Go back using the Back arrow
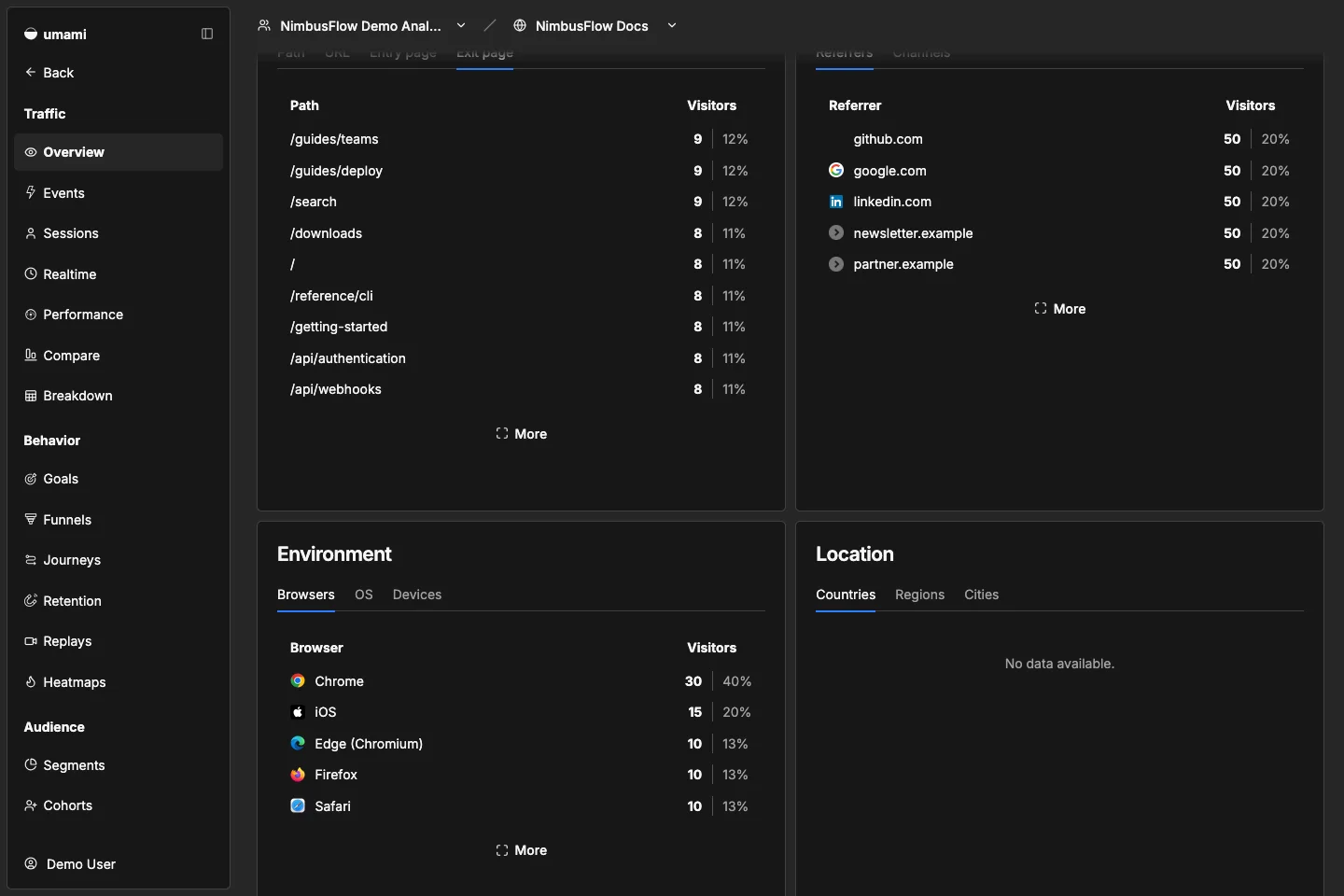The image size is (1344, 896). tap(31, 72)
